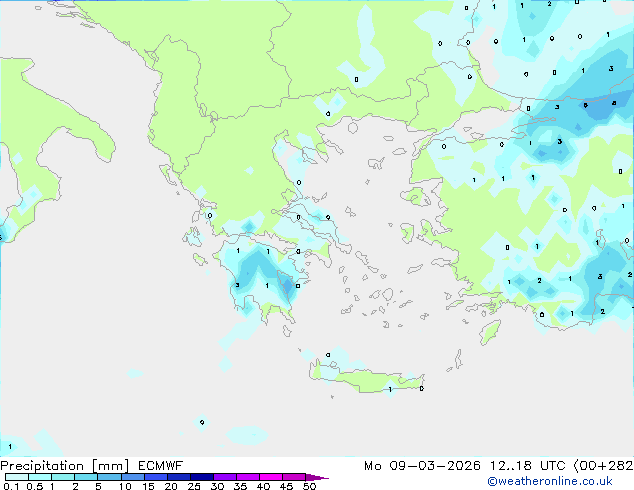The height and width of the screenshot is (490, 634).
Task: Click the 1–2 mm legend color box
Action: pos(63,477)
